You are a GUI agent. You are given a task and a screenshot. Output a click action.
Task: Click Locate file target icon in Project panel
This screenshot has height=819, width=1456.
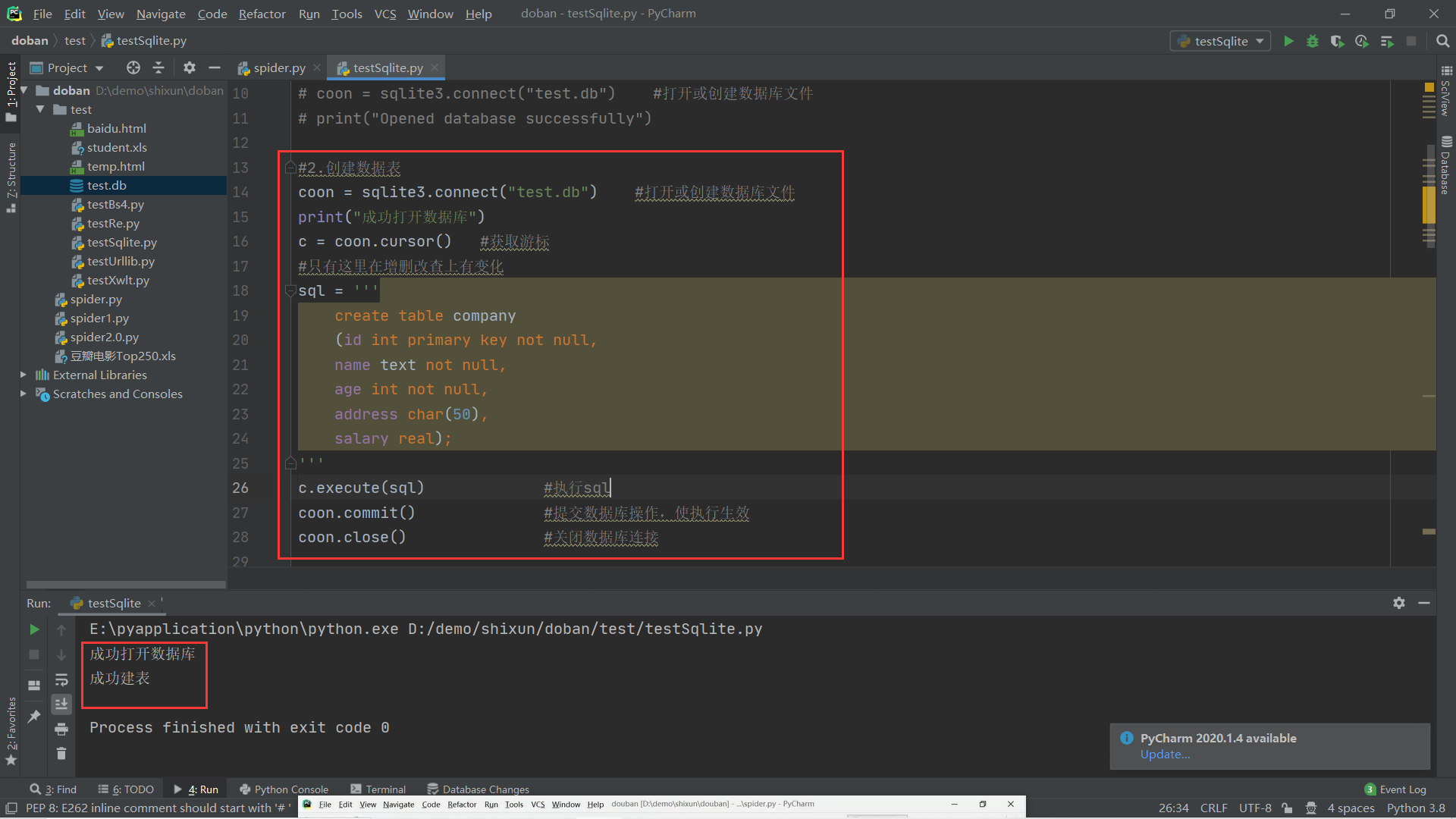(x=133, y=67)
